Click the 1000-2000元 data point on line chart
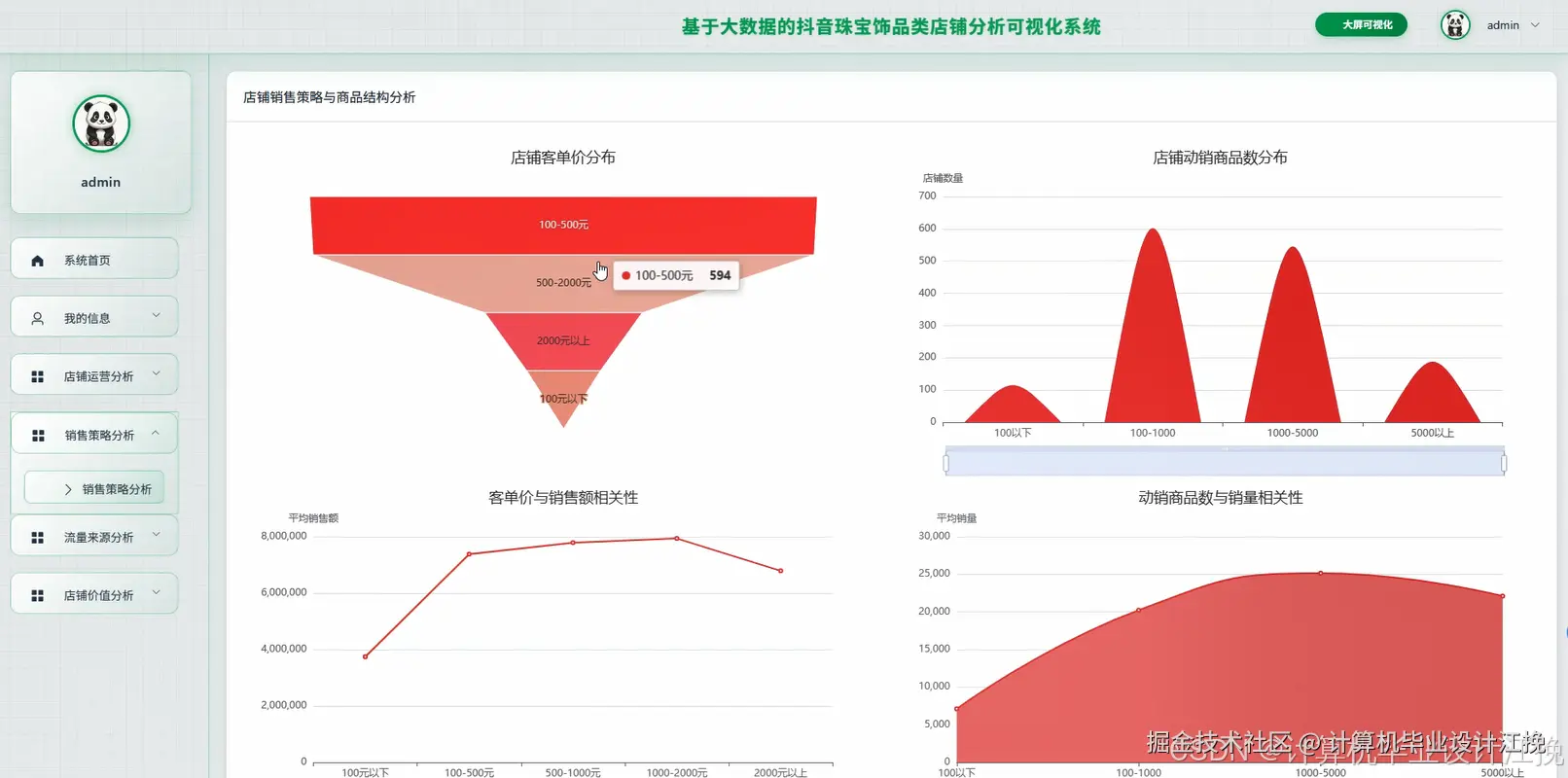This screenshot has width=1568, height=778. 677,539
